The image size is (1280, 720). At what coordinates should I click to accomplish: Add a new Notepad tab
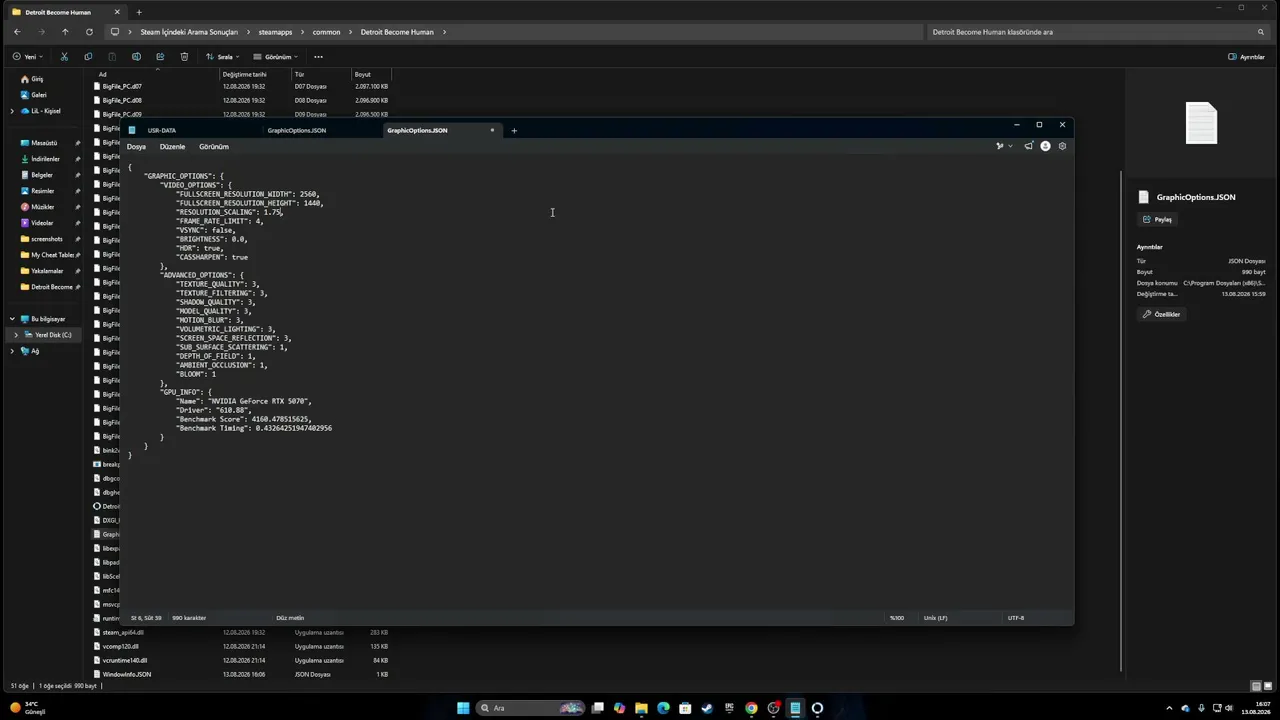pyautogui.click(x=514, y=130)
